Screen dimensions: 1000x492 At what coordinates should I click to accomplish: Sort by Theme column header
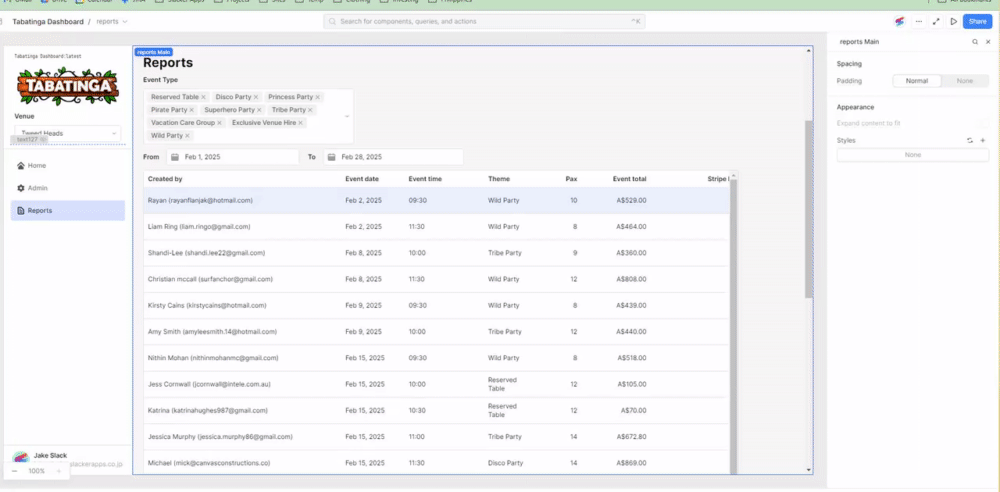tap(499, 179)
